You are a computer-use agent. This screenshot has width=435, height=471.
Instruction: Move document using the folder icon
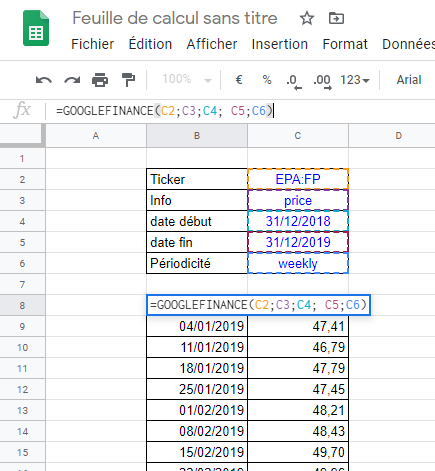[336, 18]
